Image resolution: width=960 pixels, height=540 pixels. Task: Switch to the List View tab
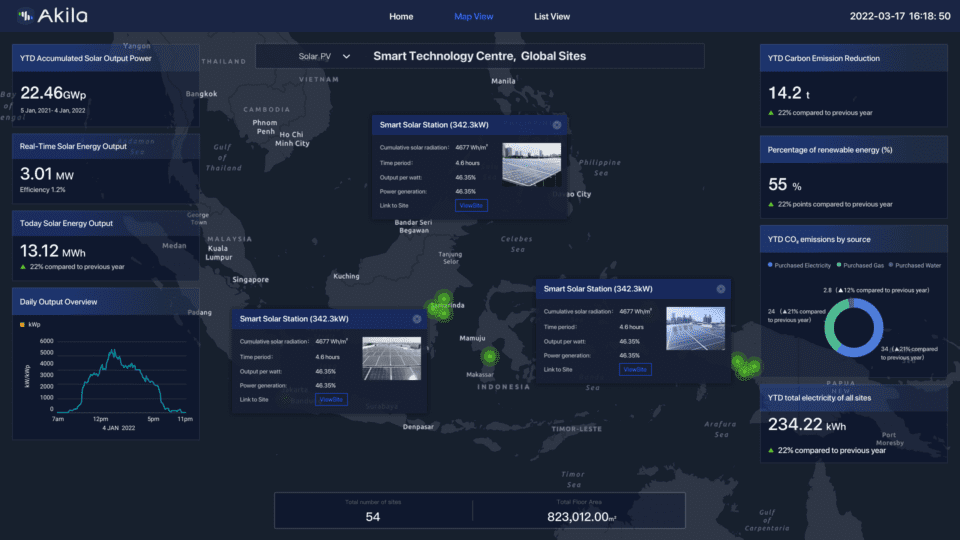click(552, 17)
